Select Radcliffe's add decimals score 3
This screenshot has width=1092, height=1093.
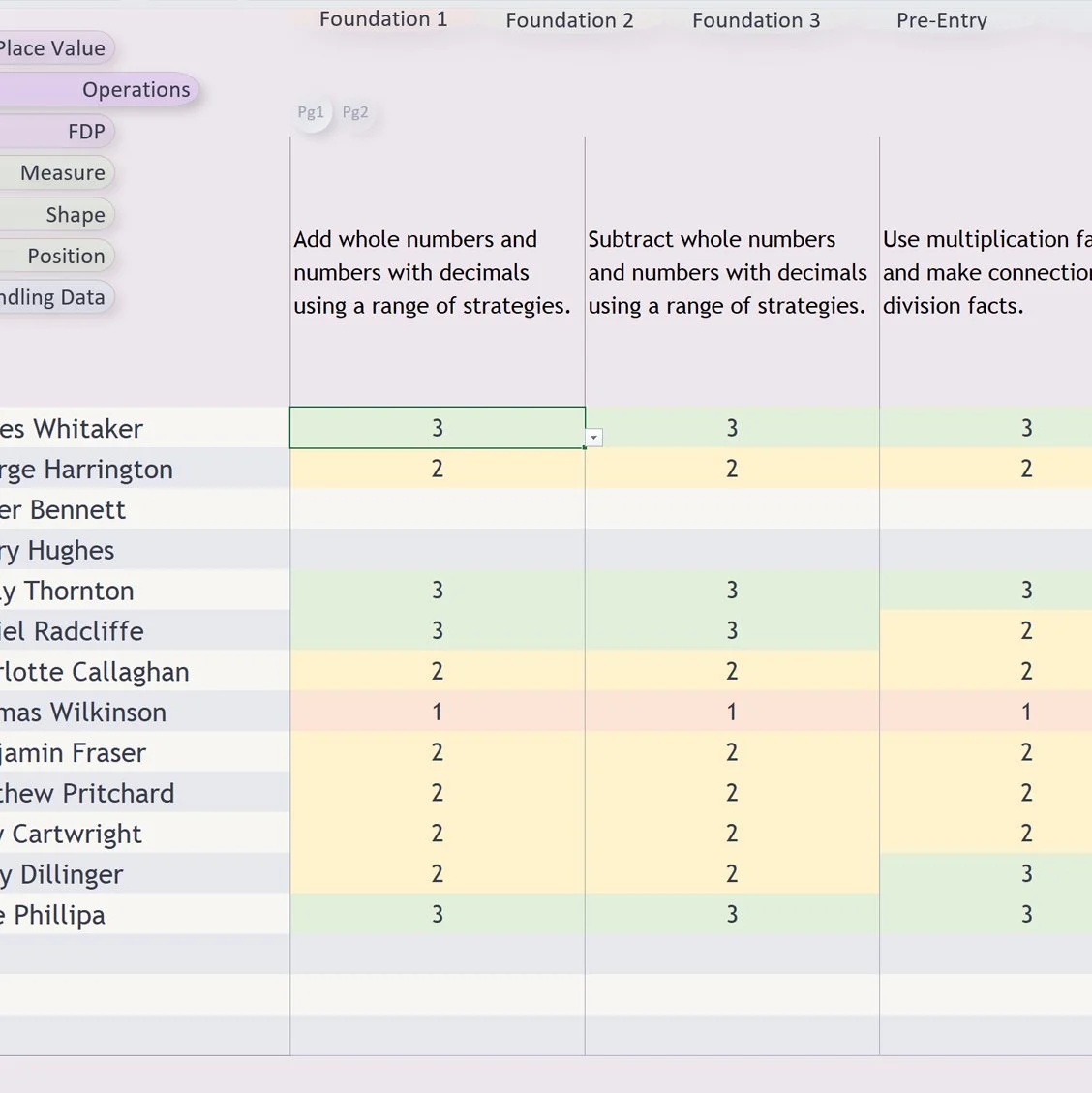437,630
